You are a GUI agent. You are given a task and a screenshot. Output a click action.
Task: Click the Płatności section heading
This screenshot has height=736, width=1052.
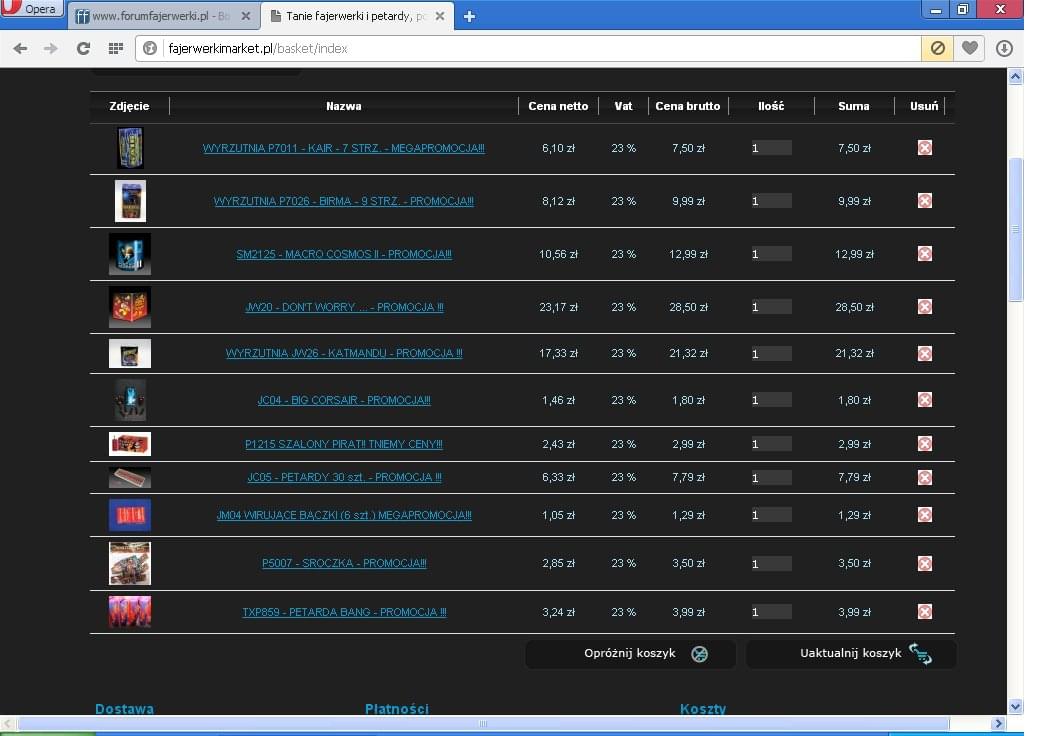pos(397,708)
